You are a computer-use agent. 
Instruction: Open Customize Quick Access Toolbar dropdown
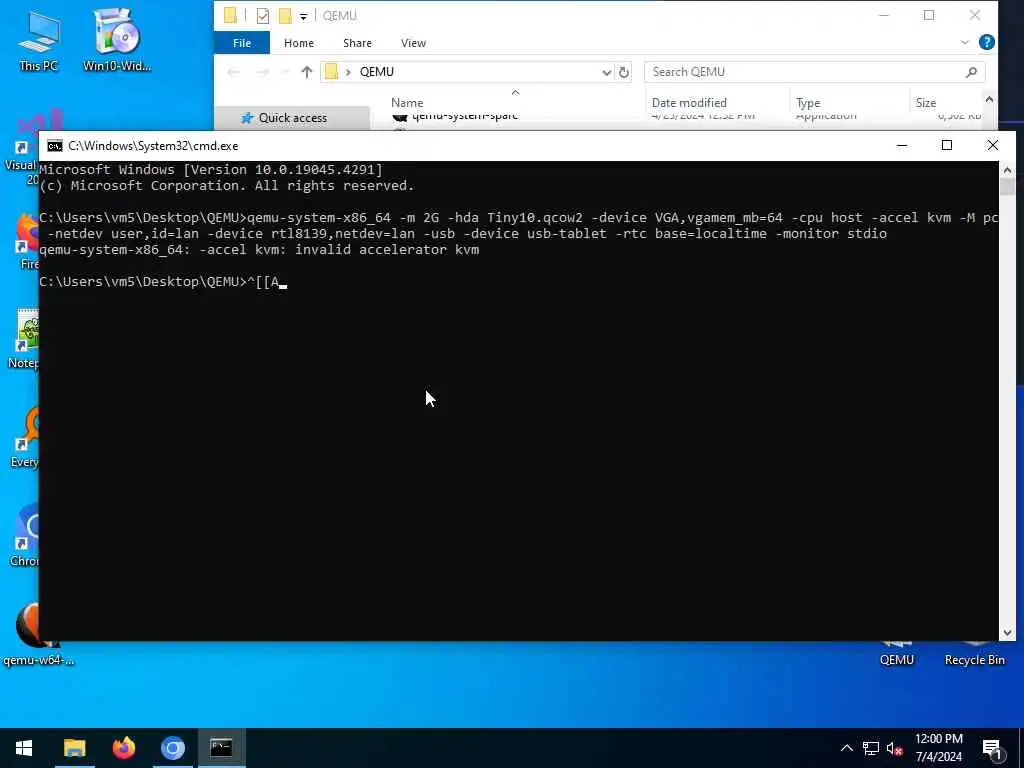point(303,16)
